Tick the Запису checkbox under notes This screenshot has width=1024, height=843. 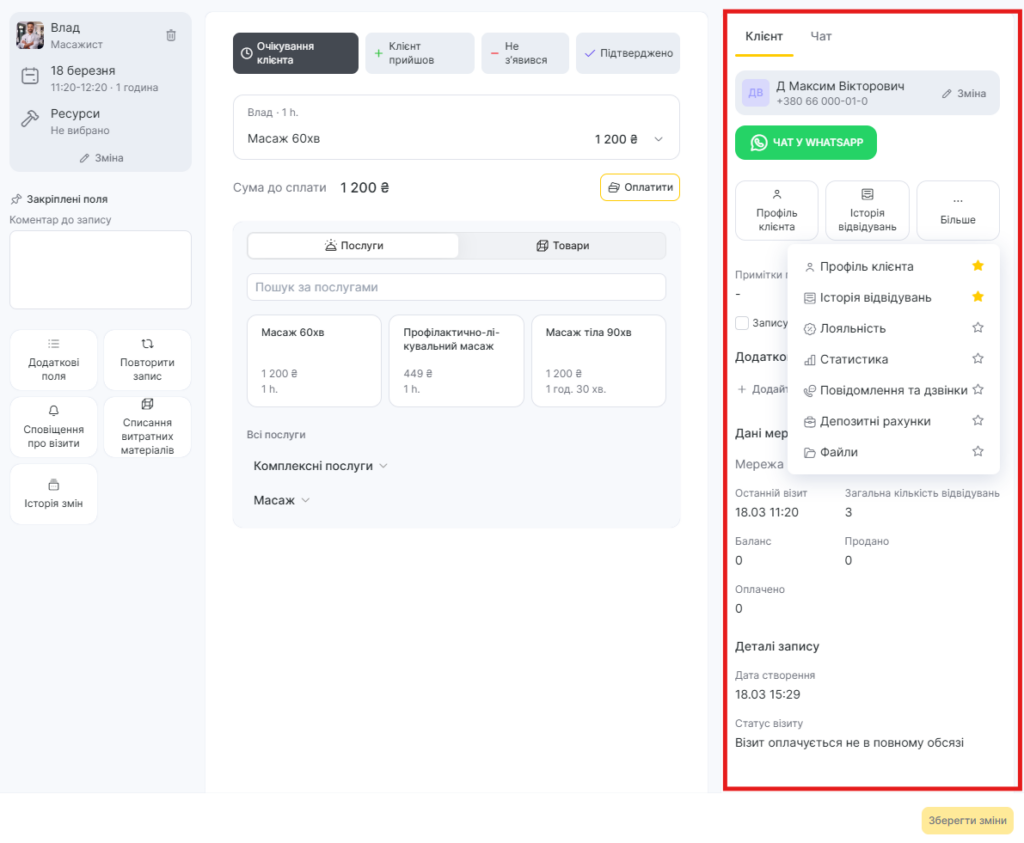(x=742, y=323)
